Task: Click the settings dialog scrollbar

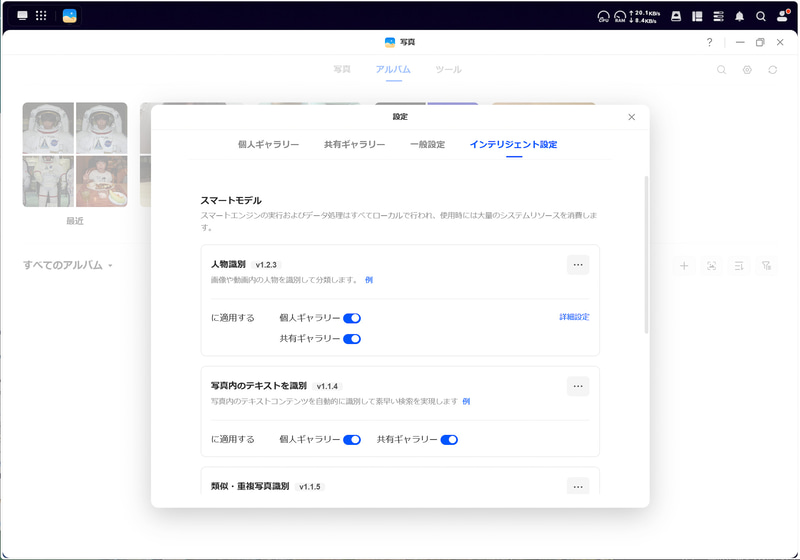Action: pos(646,255)
